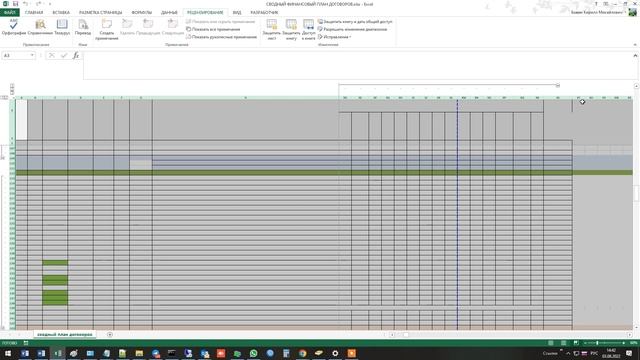This screenshot has height=360, width=640.
Task: Switch to the РАЗРАБОТЧИК tab
Action: (264, 13)
